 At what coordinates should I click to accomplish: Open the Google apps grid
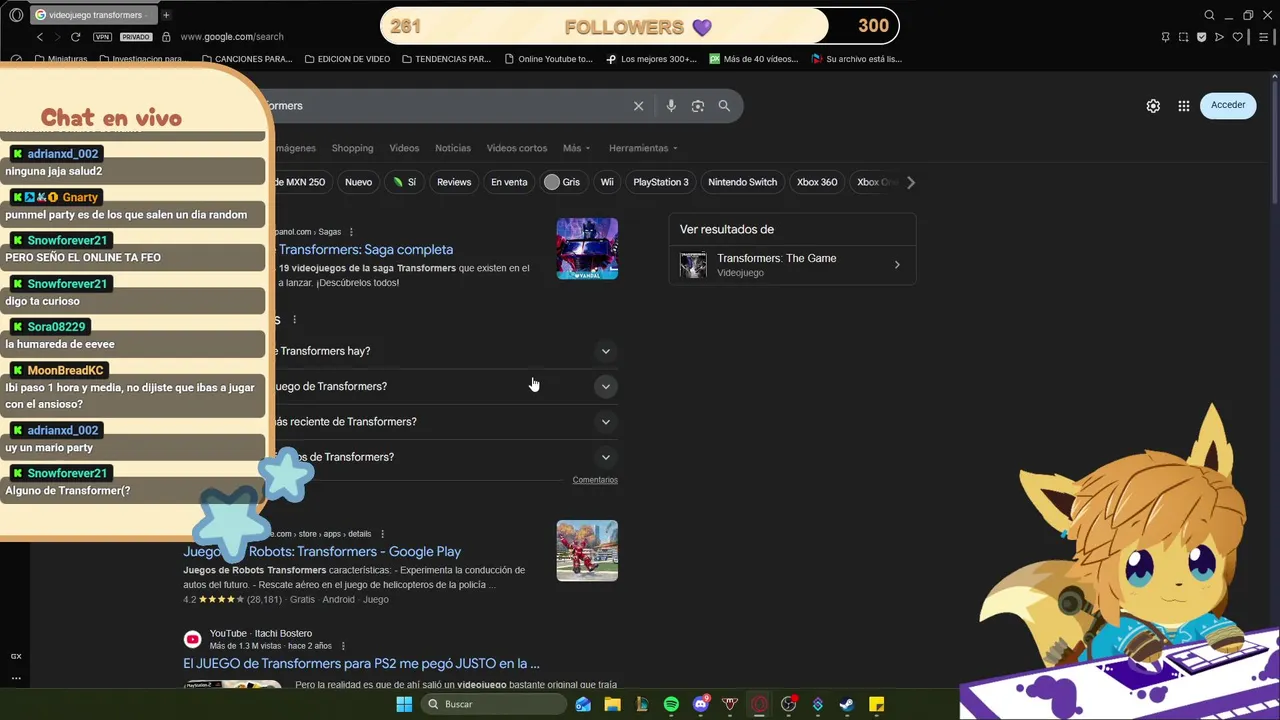[1184, 106]
